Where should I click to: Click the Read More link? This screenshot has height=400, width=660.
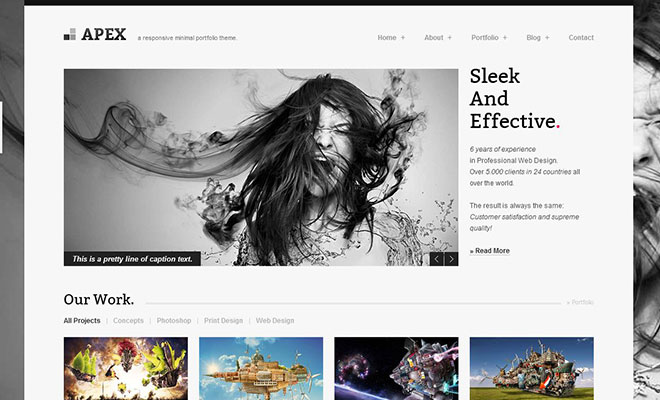pyautogui.click(x=490, y=251)
